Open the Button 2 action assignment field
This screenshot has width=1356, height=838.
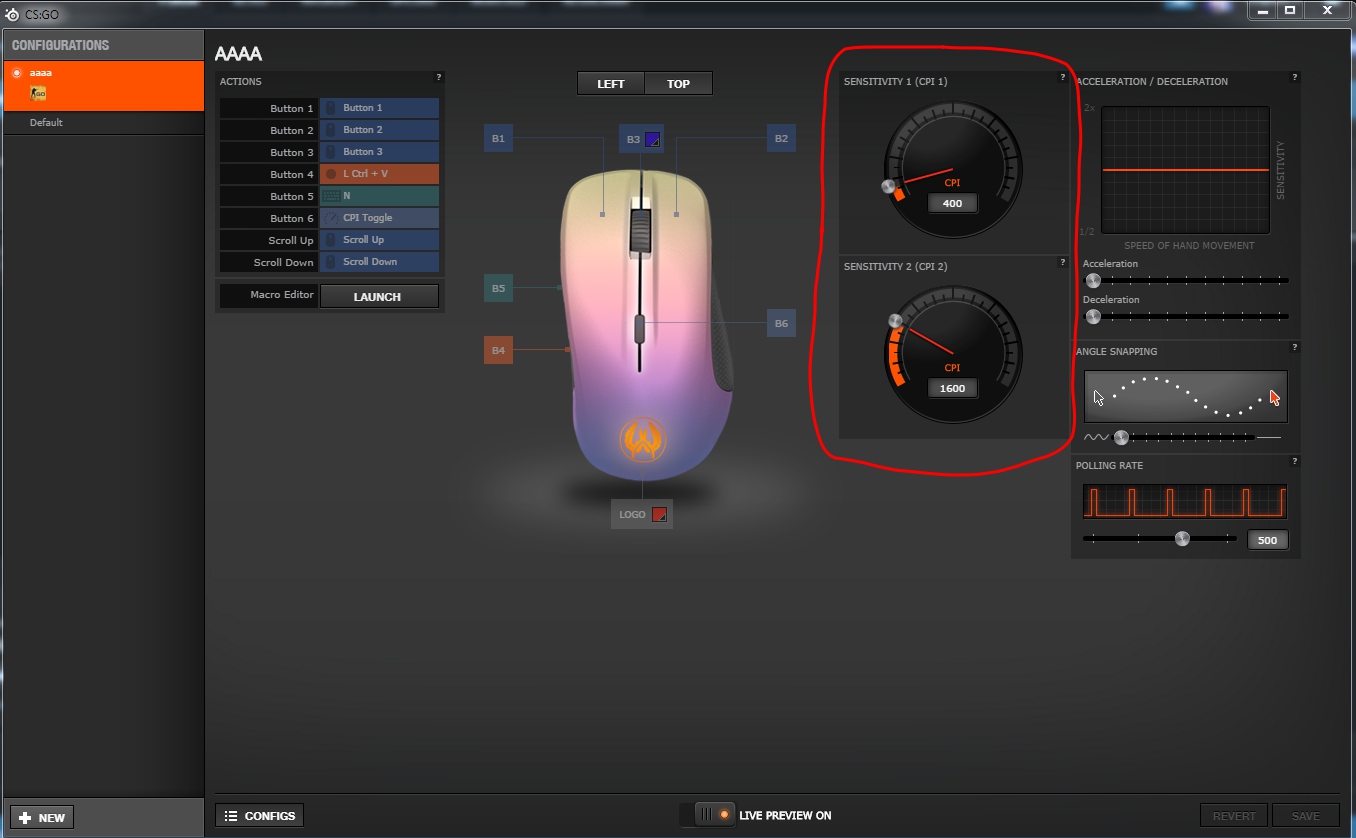pyautogui.click(x=379, y=130)
